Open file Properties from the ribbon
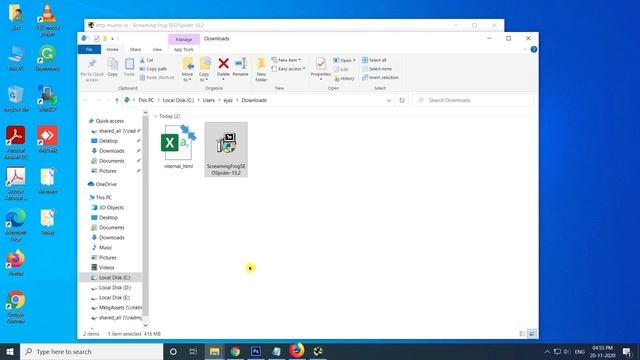Viewport: 640px width, 360px height. (x=321, y=69)
